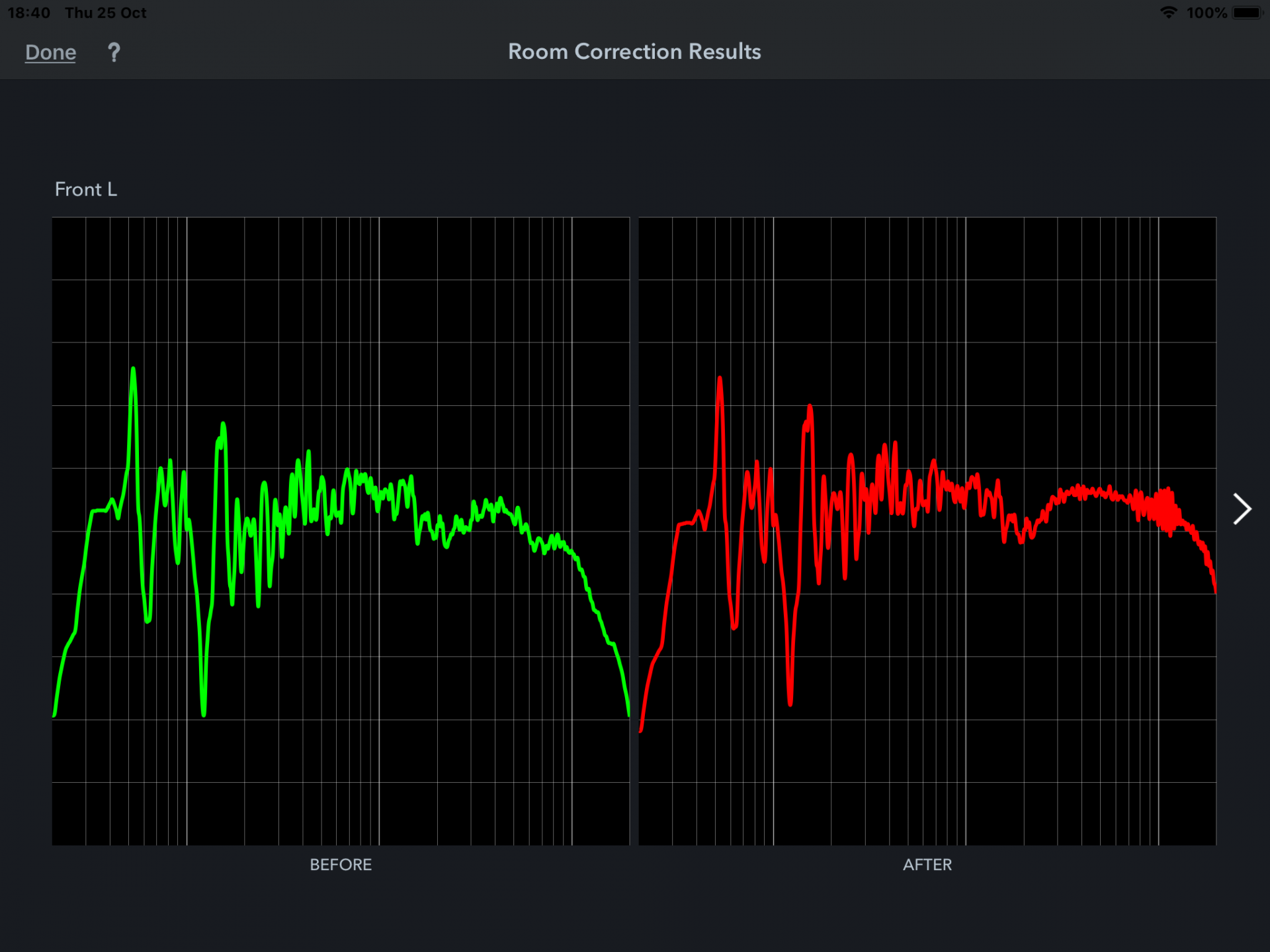Tap the Wi-Fi status icon
Screen dimensions: 1270x952
tap(1168, 13)
